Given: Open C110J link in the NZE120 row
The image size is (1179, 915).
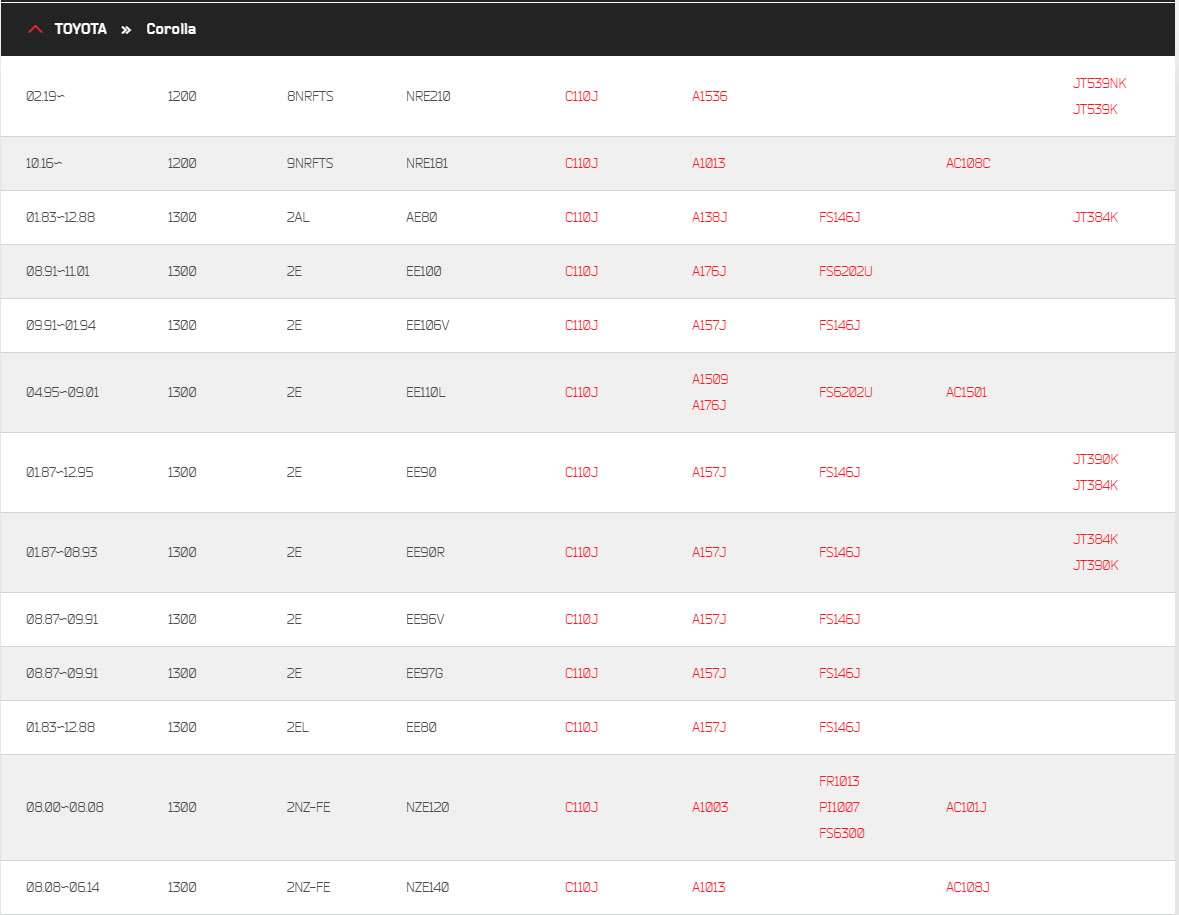Looking at the screenshot, I should [581, 807].
